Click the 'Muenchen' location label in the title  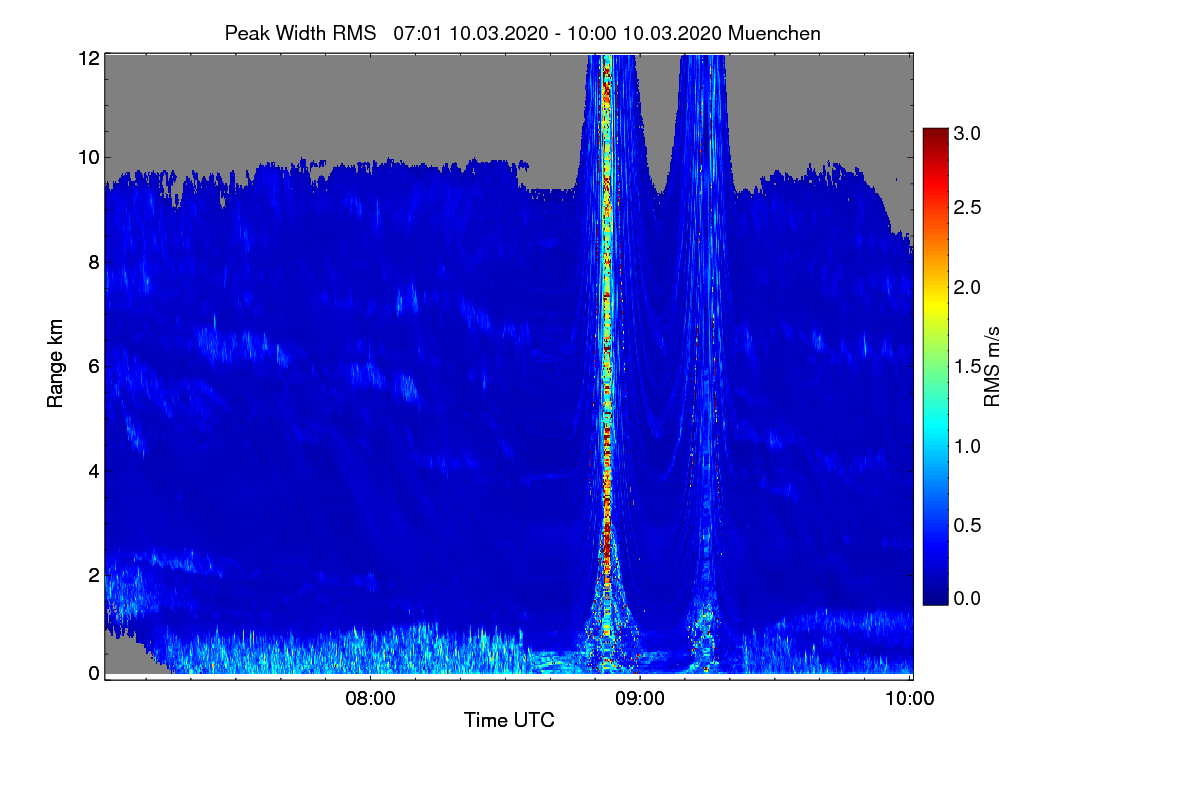coord(775,33)
